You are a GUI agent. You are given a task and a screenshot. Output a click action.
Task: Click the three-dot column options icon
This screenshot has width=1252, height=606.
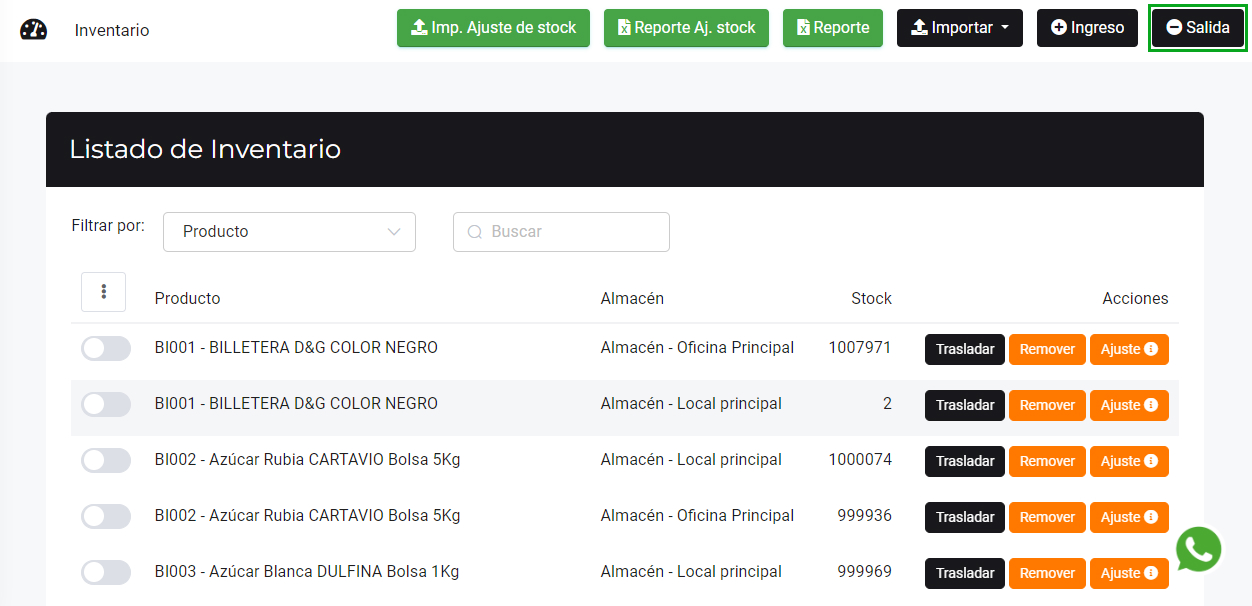coord(104,292)
